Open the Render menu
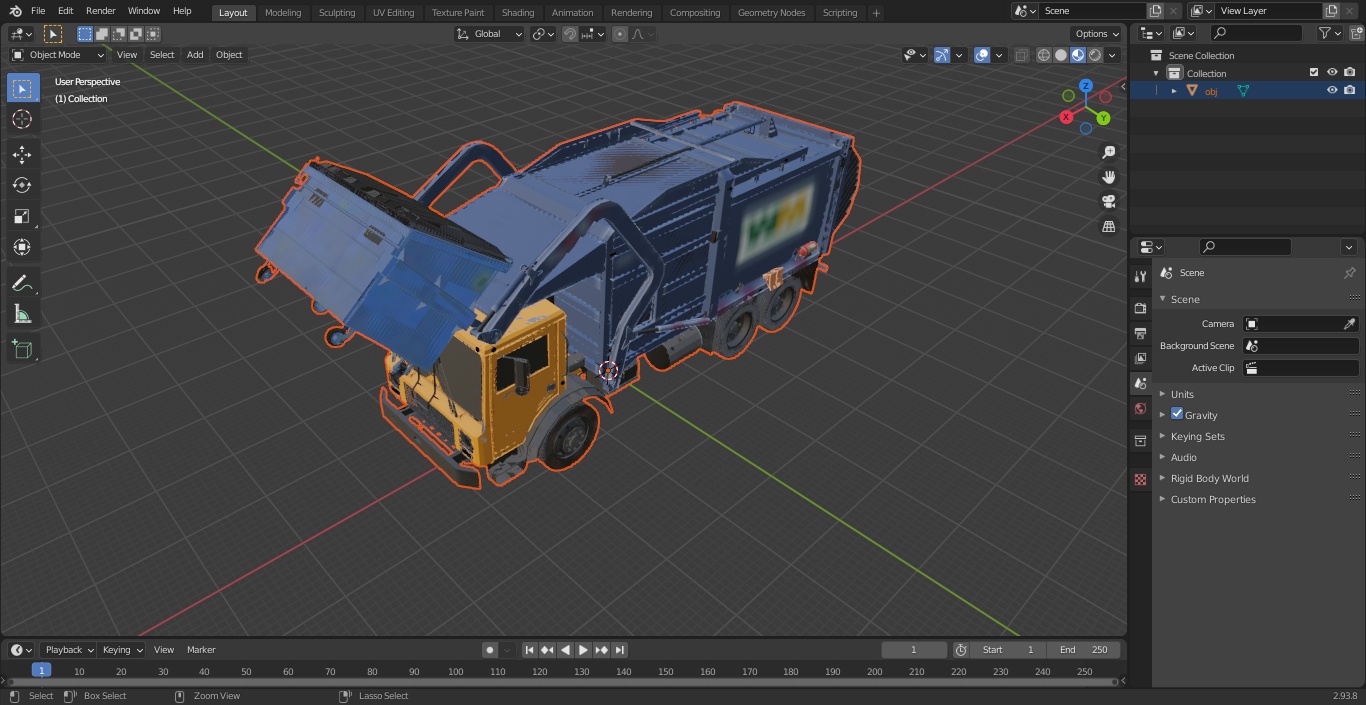1366x705 pixels. (x=100, y=11)
